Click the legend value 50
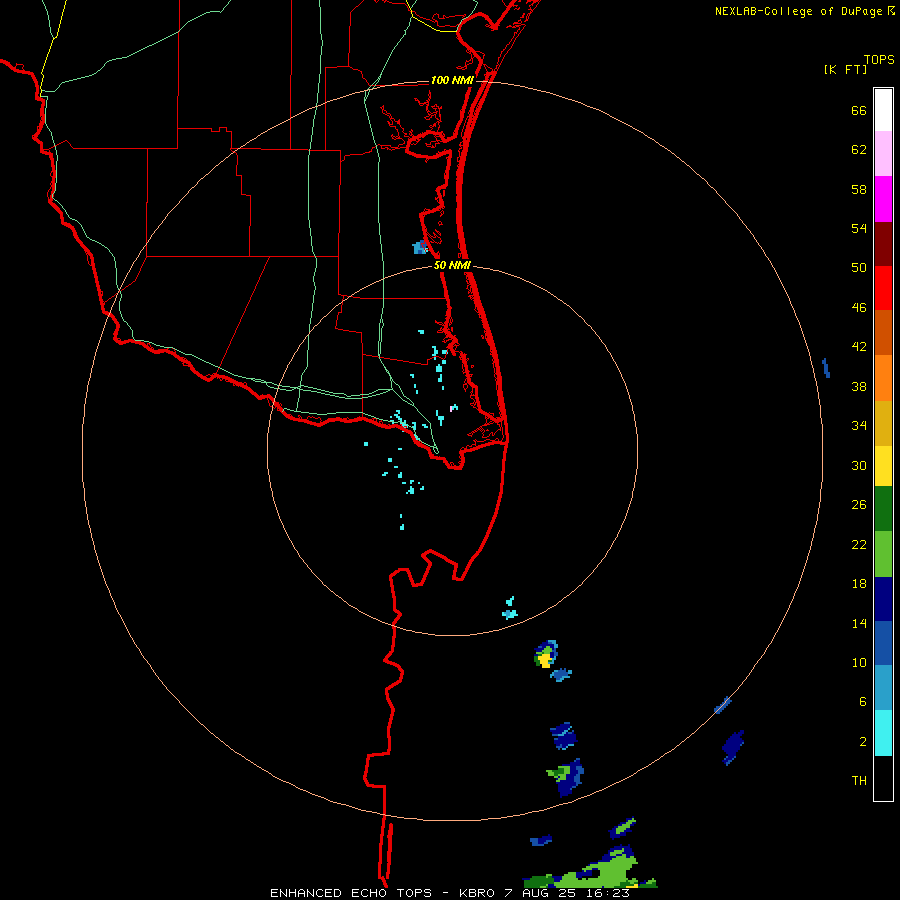The image size is (900, 900). [x=859, y=267]
